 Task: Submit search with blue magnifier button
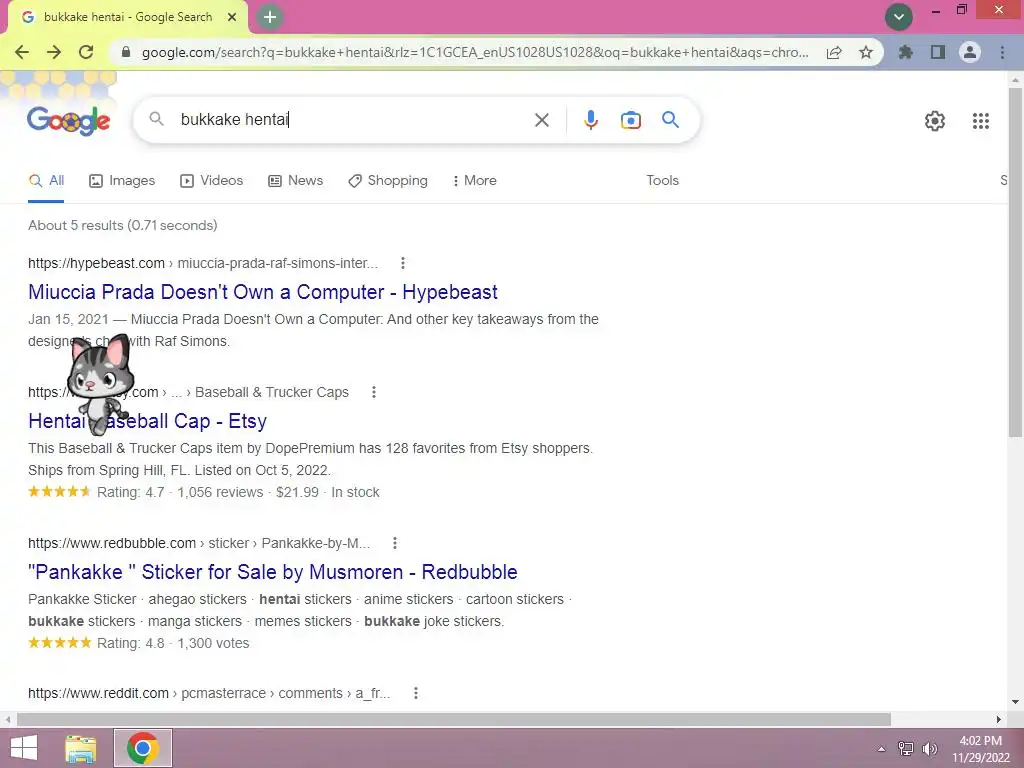pyautogui.click(x=670, y=120)
